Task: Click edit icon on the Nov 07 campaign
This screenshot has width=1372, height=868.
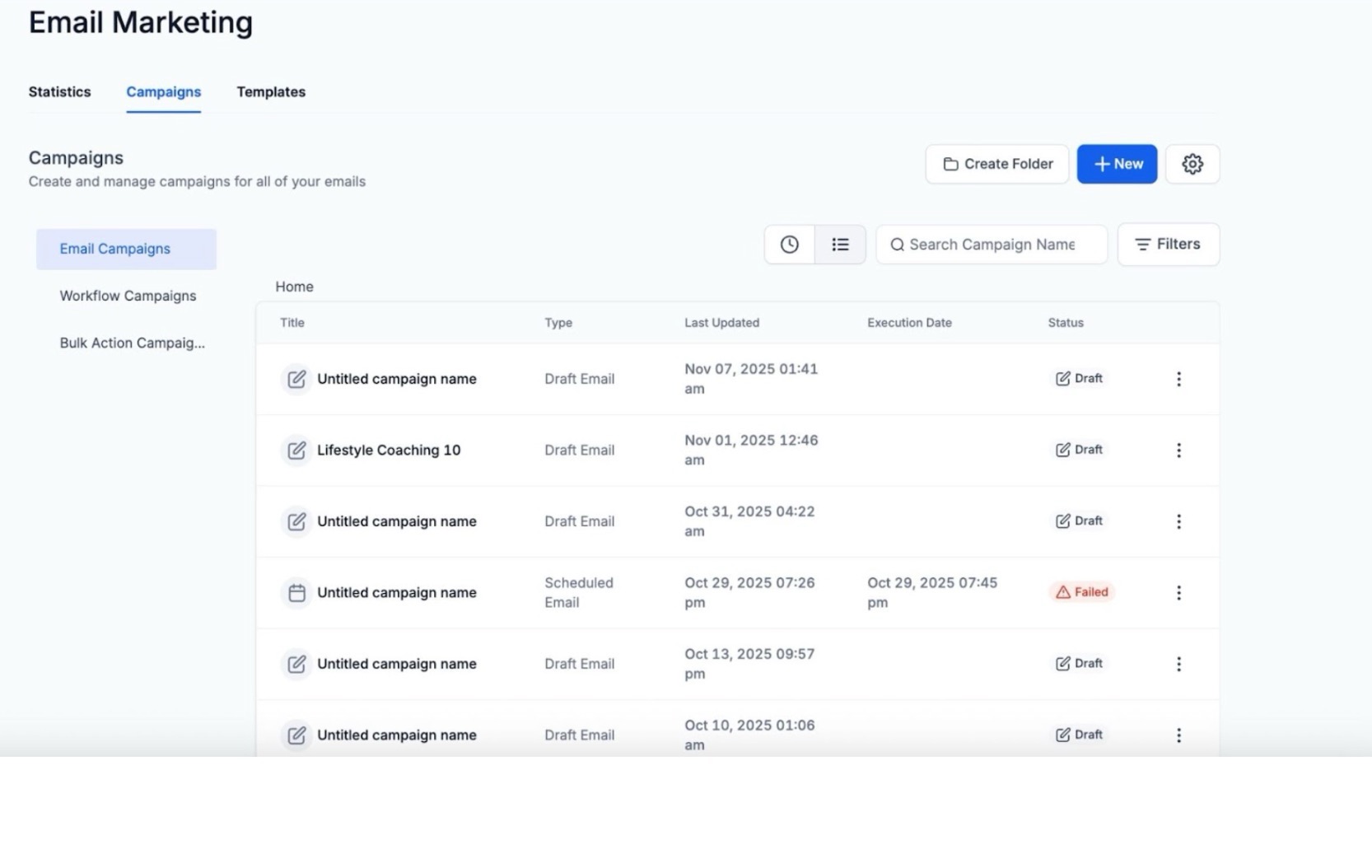Action: 296,379
